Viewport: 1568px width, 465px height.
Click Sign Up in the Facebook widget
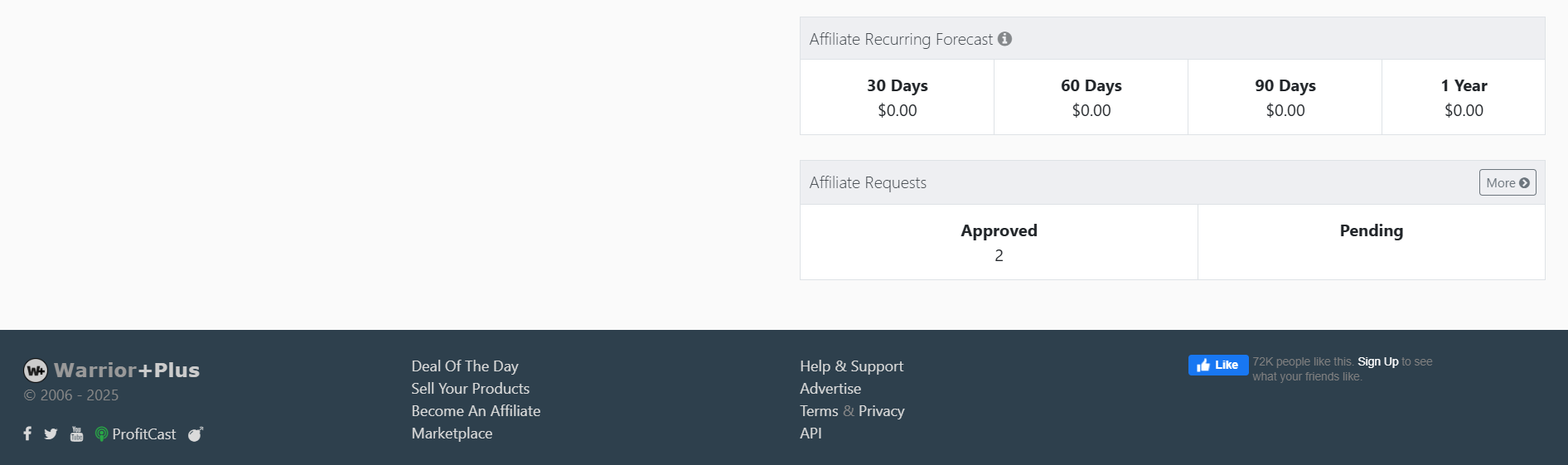point(1377,361)
